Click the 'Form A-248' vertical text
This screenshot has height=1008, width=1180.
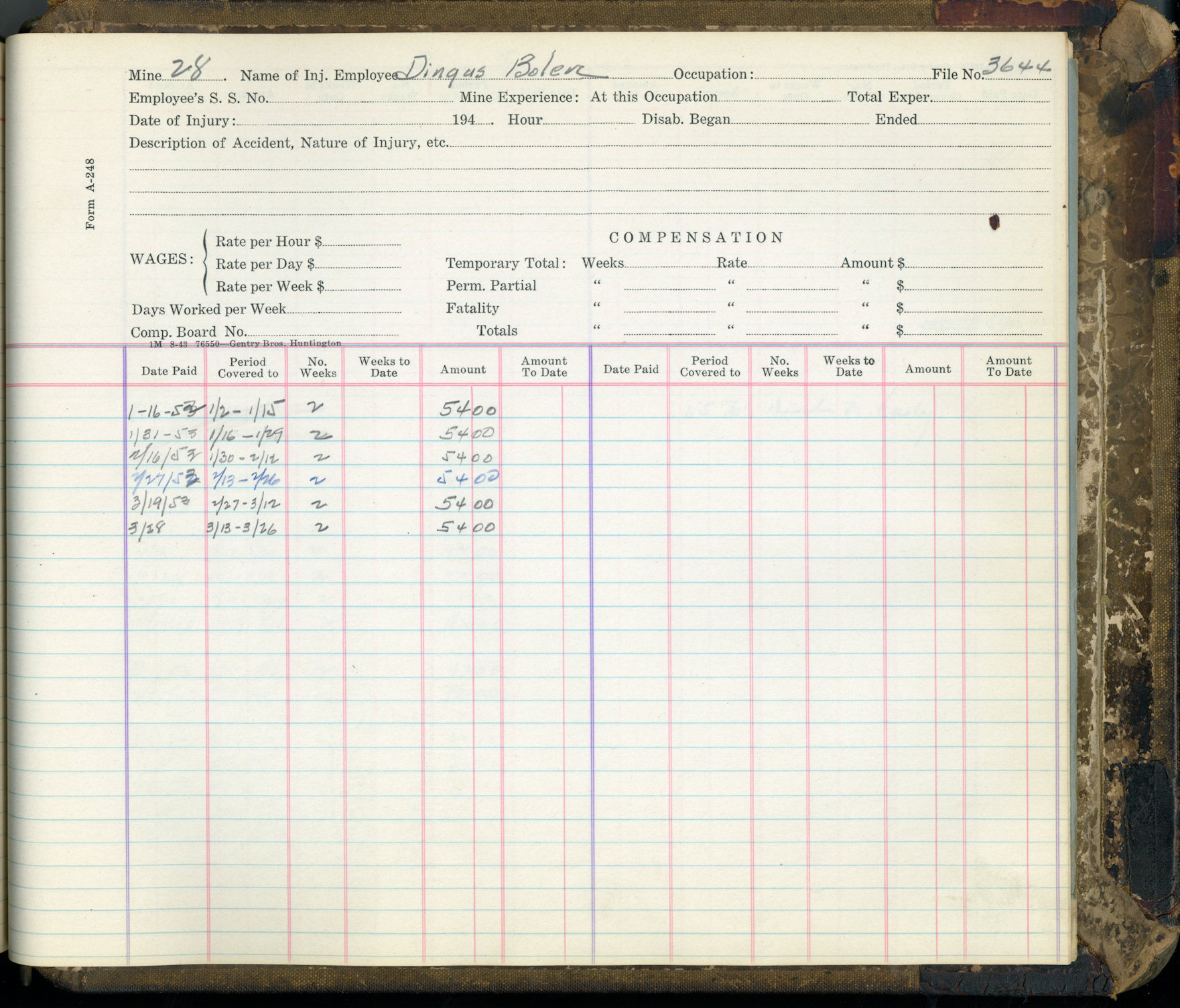(x=90, y=194)
